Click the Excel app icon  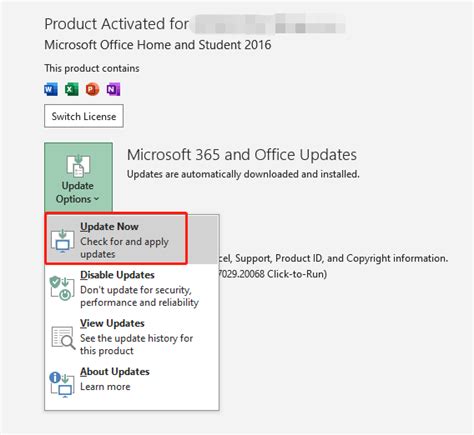[72, 89]
